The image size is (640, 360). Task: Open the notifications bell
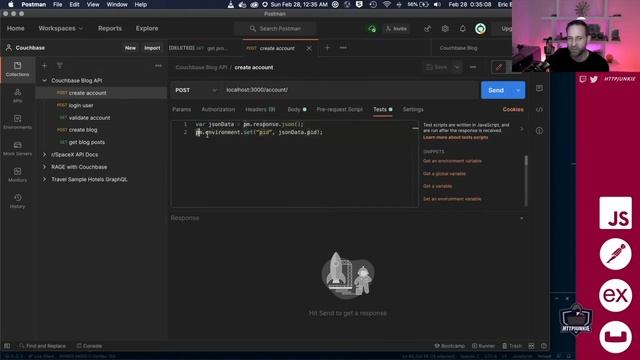pos(462,29)
